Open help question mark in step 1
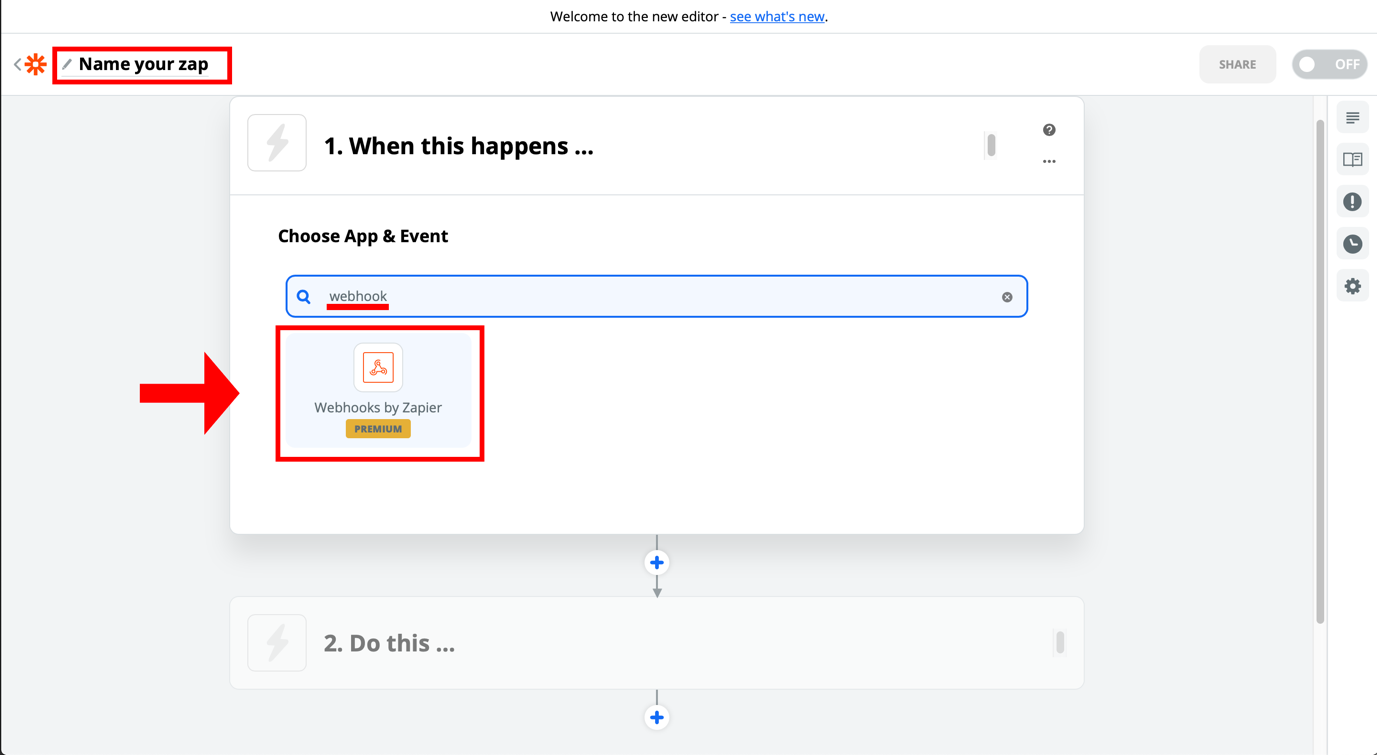Image resolution: width=1377 pixels, height=755 pixels. click(x=1049, y=130)
